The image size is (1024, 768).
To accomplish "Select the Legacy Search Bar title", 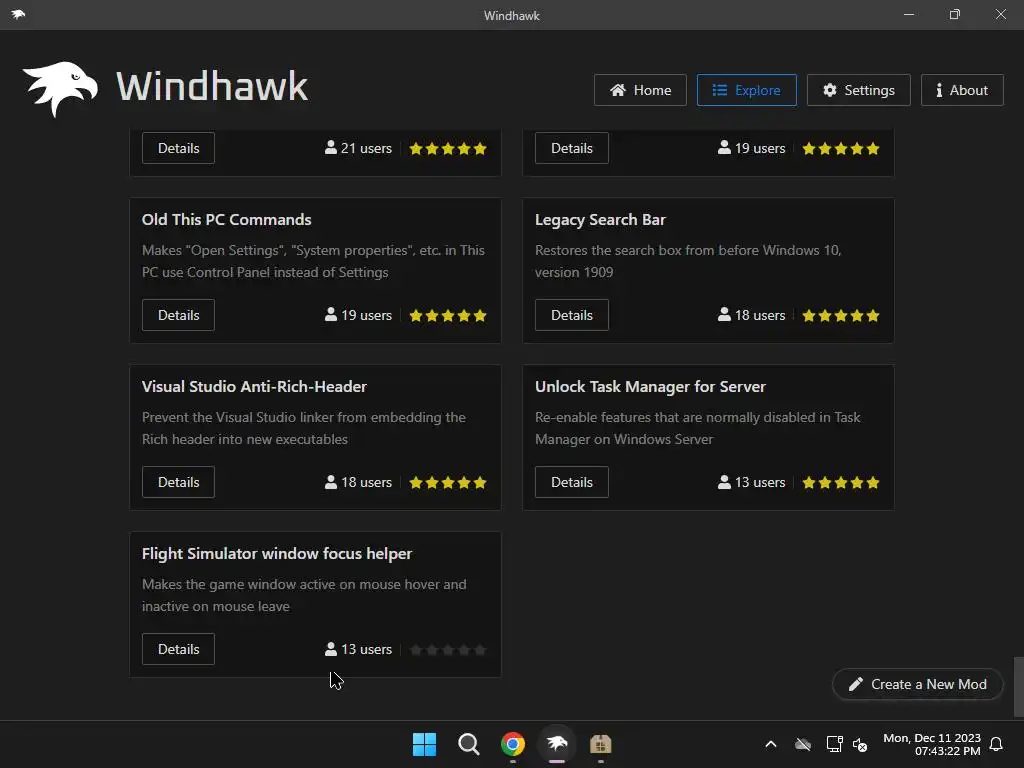I will [600, 219].
